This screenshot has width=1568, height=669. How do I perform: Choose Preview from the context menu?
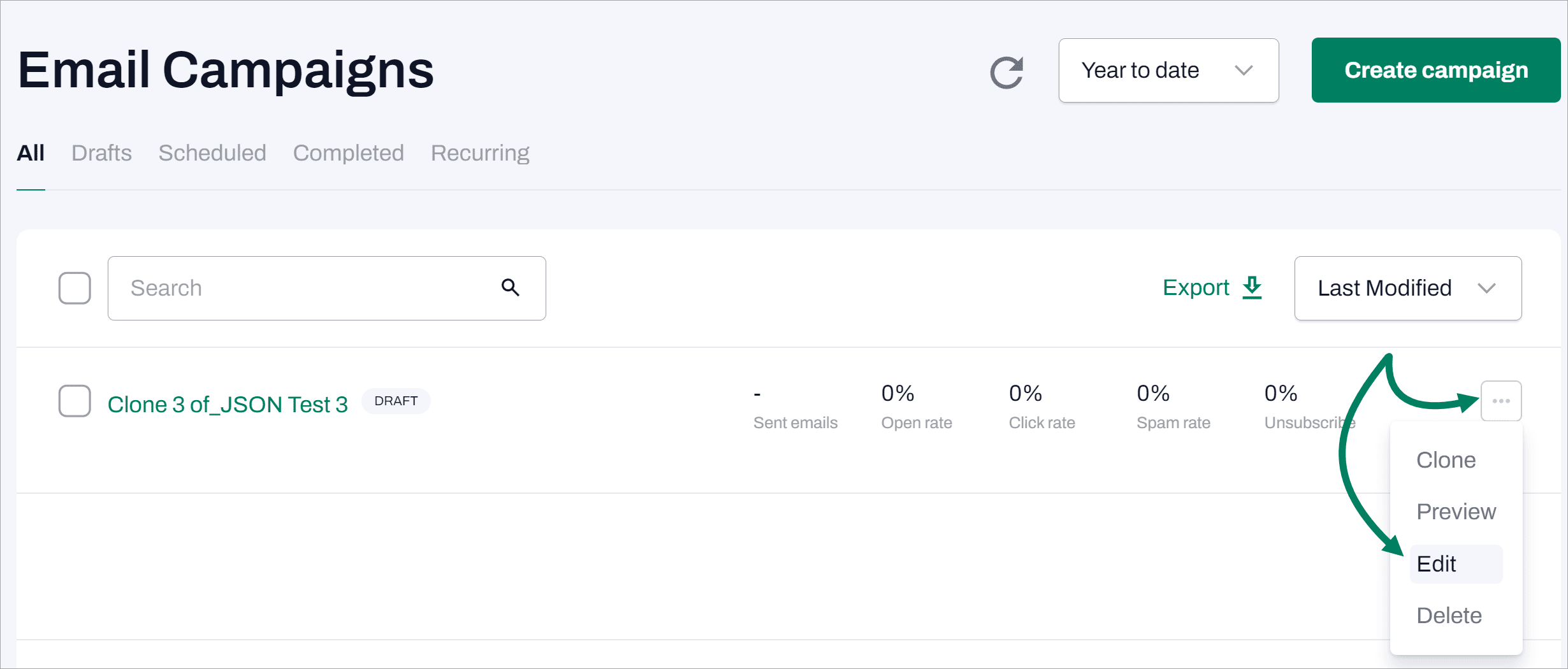click(x=1456, y=512)
